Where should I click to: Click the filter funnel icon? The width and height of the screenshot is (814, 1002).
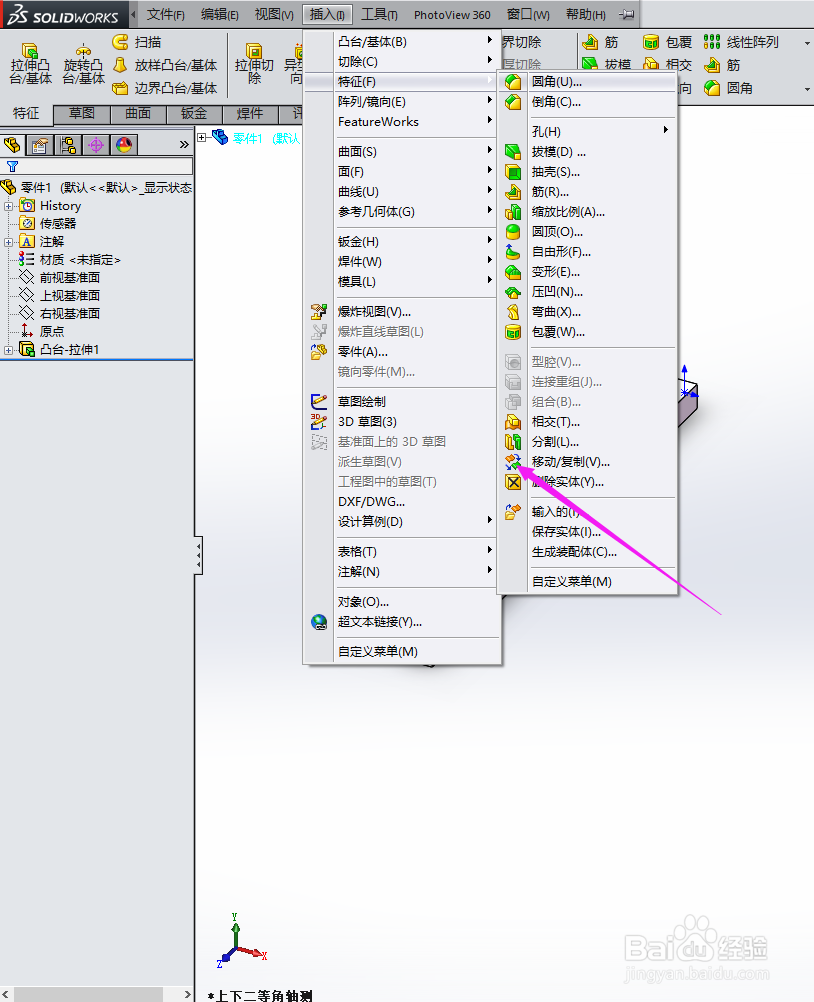(x=12, y=167)
